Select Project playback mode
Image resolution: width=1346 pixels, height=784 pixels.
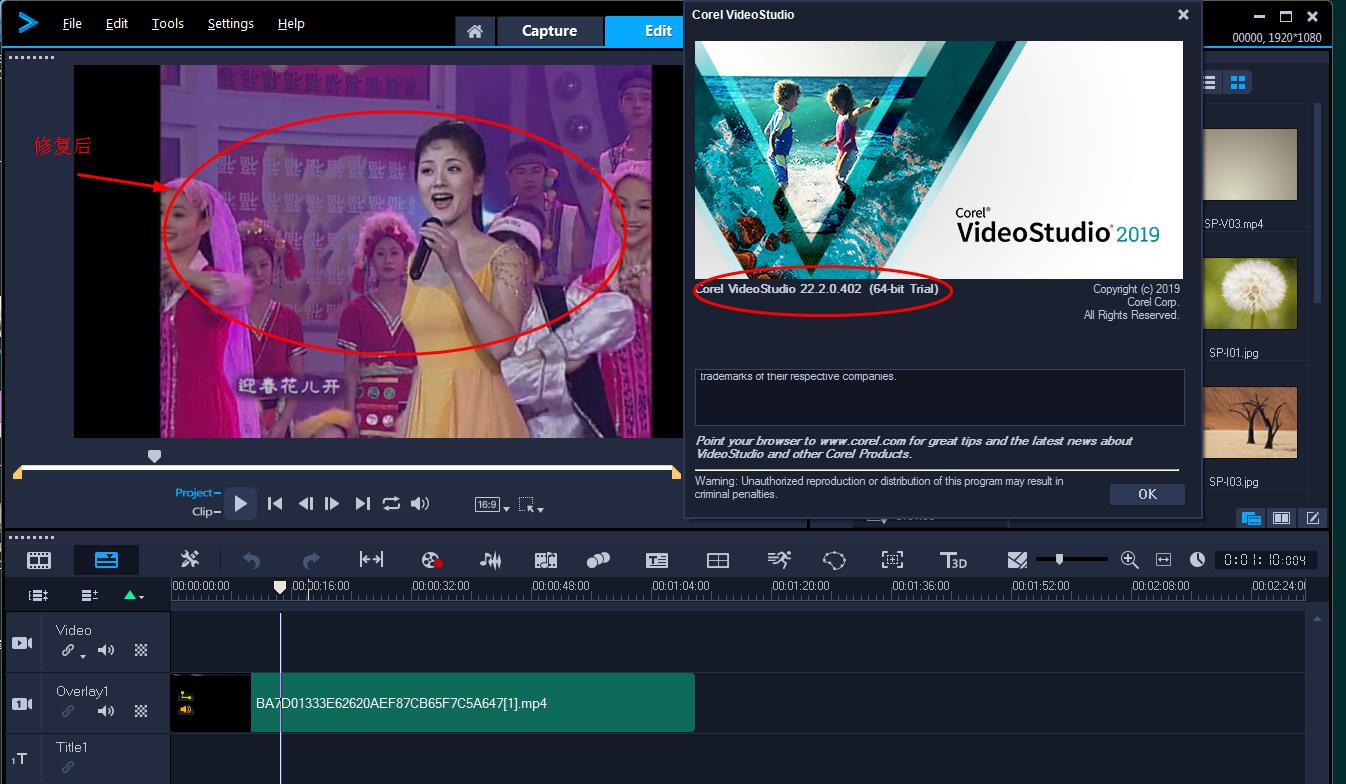198,493
